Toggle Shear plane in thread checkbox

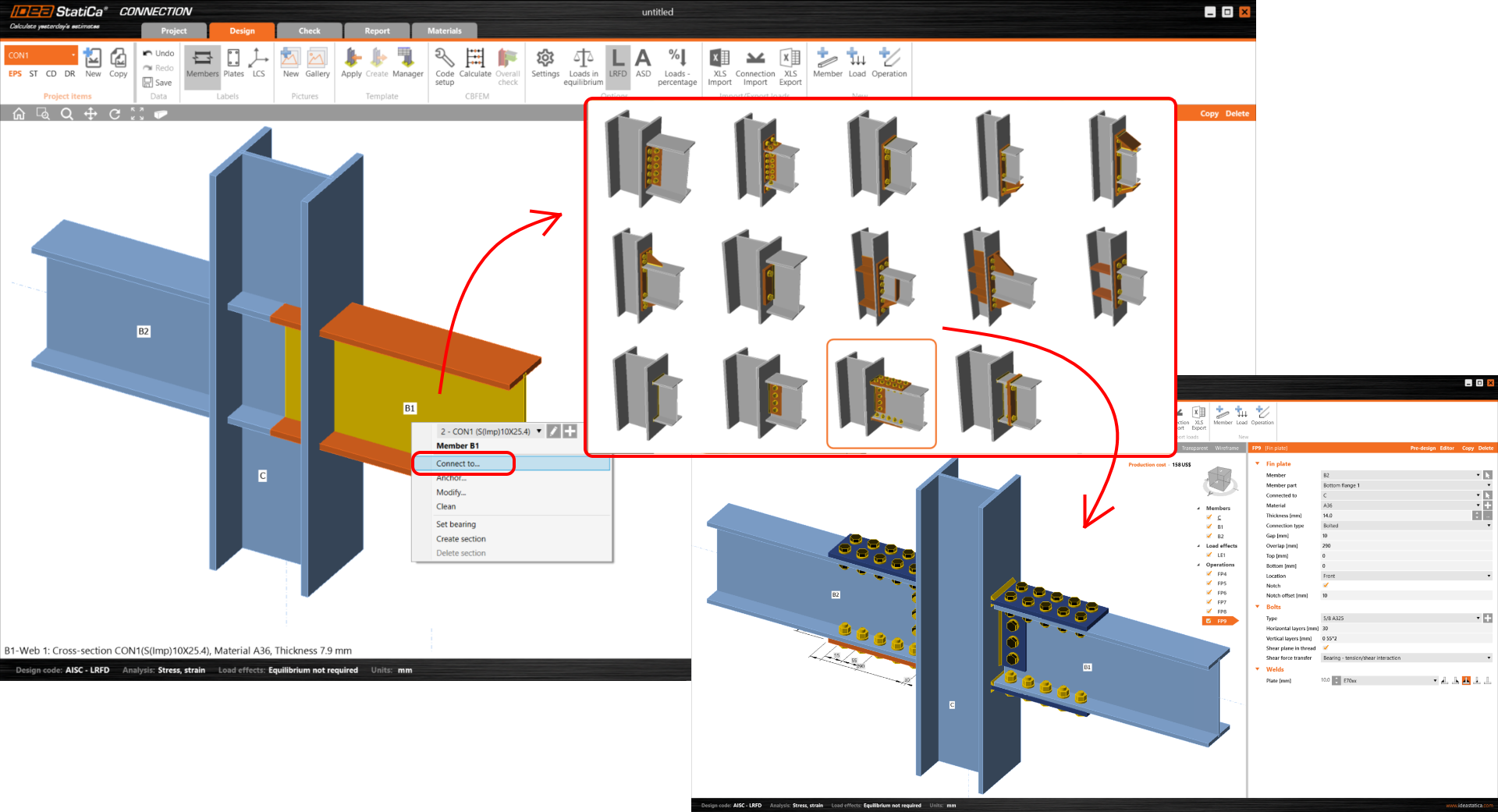pyautogui.click(x=1326, y=648)
